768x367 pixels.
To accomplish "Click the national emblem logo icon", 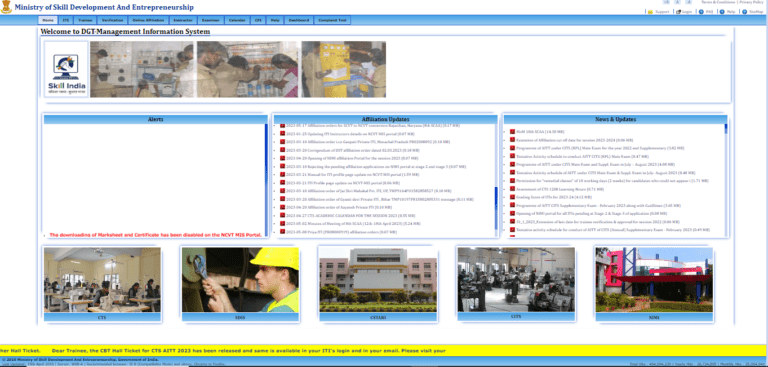I will pos(6,7).
